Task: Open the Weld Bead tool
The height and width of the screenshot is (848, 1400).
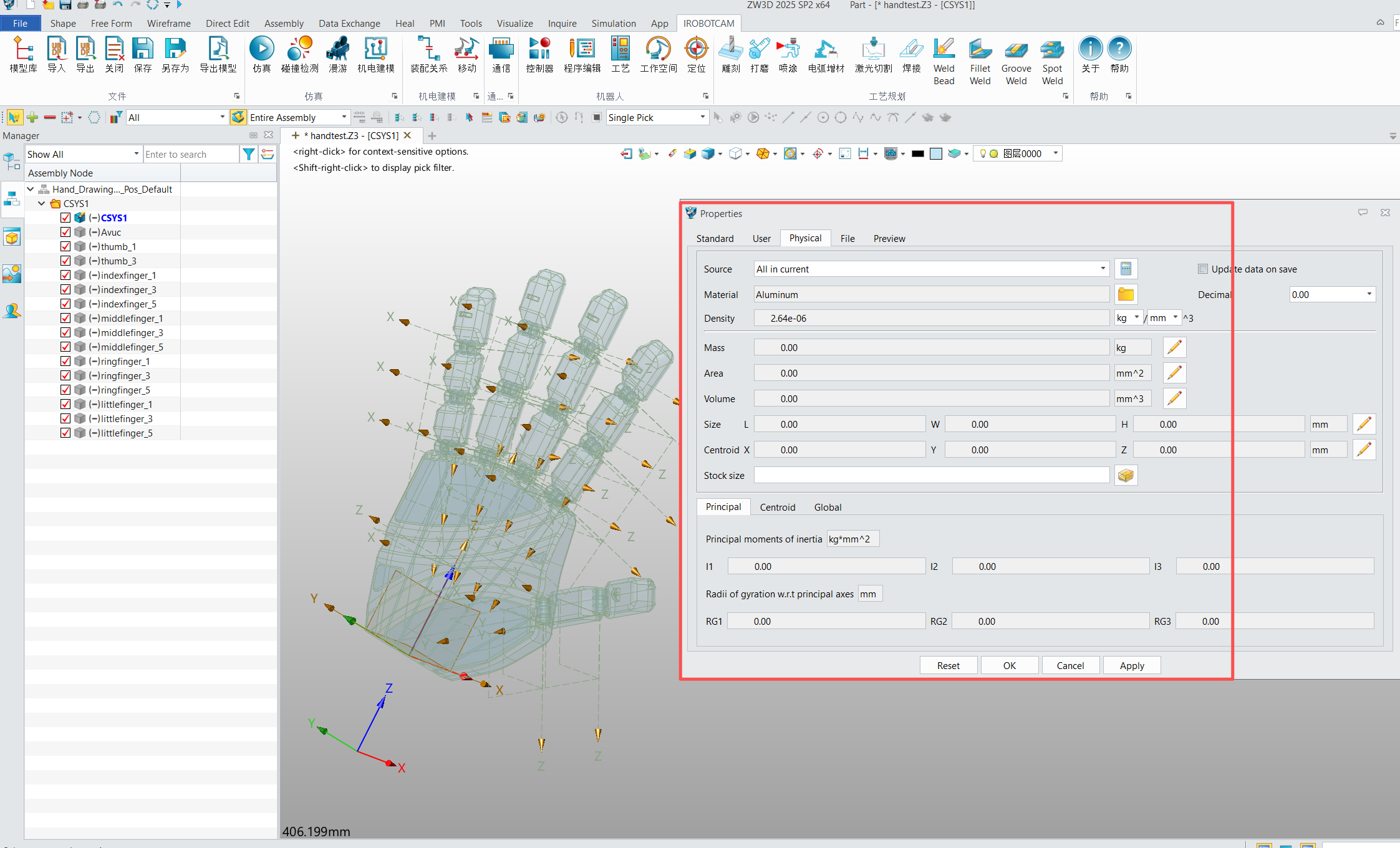Action: click(x=943, y=50)
